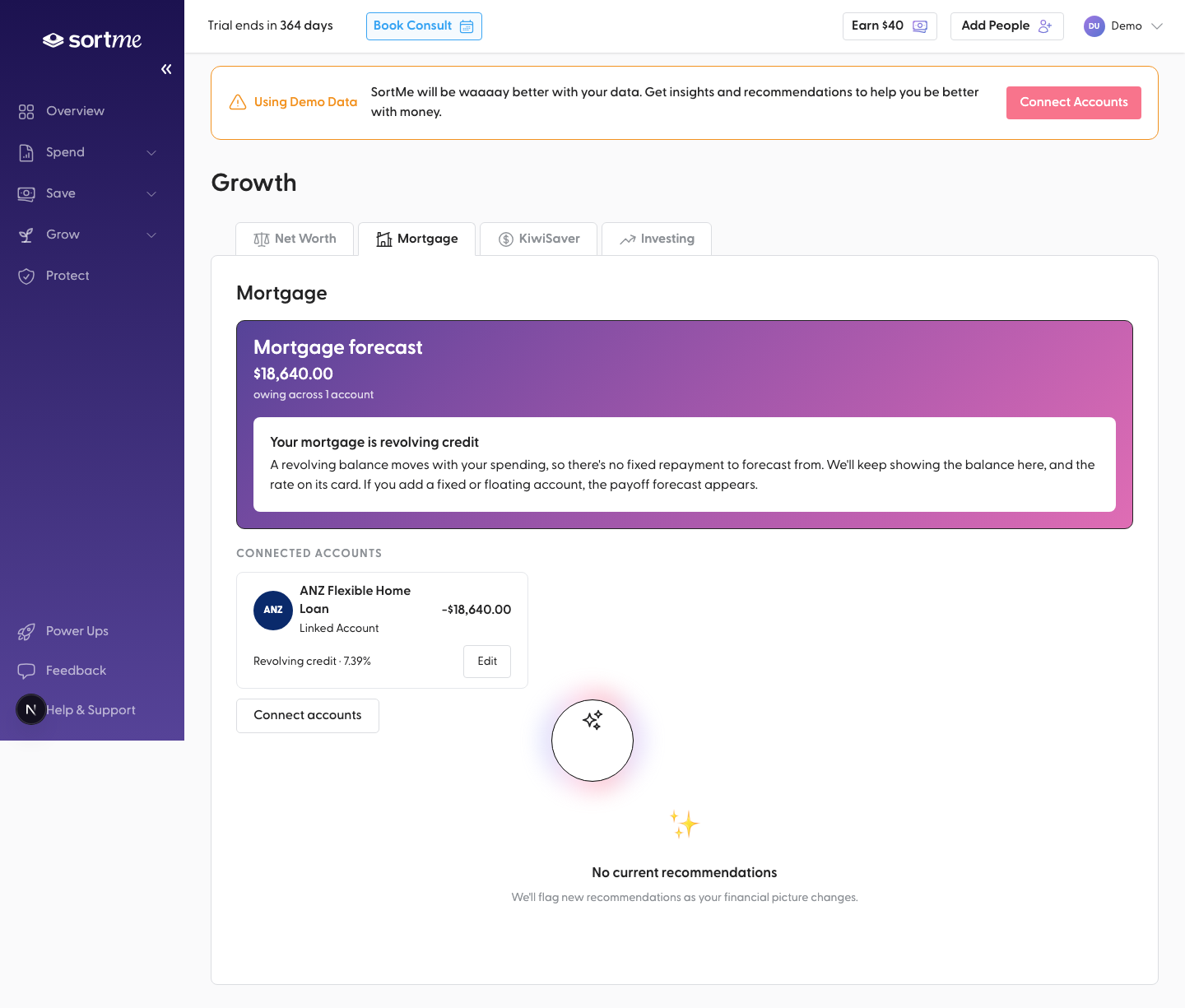1185x1008 pixels.
Task: Expand the Save menu chevron
Action: click(151, 193)
